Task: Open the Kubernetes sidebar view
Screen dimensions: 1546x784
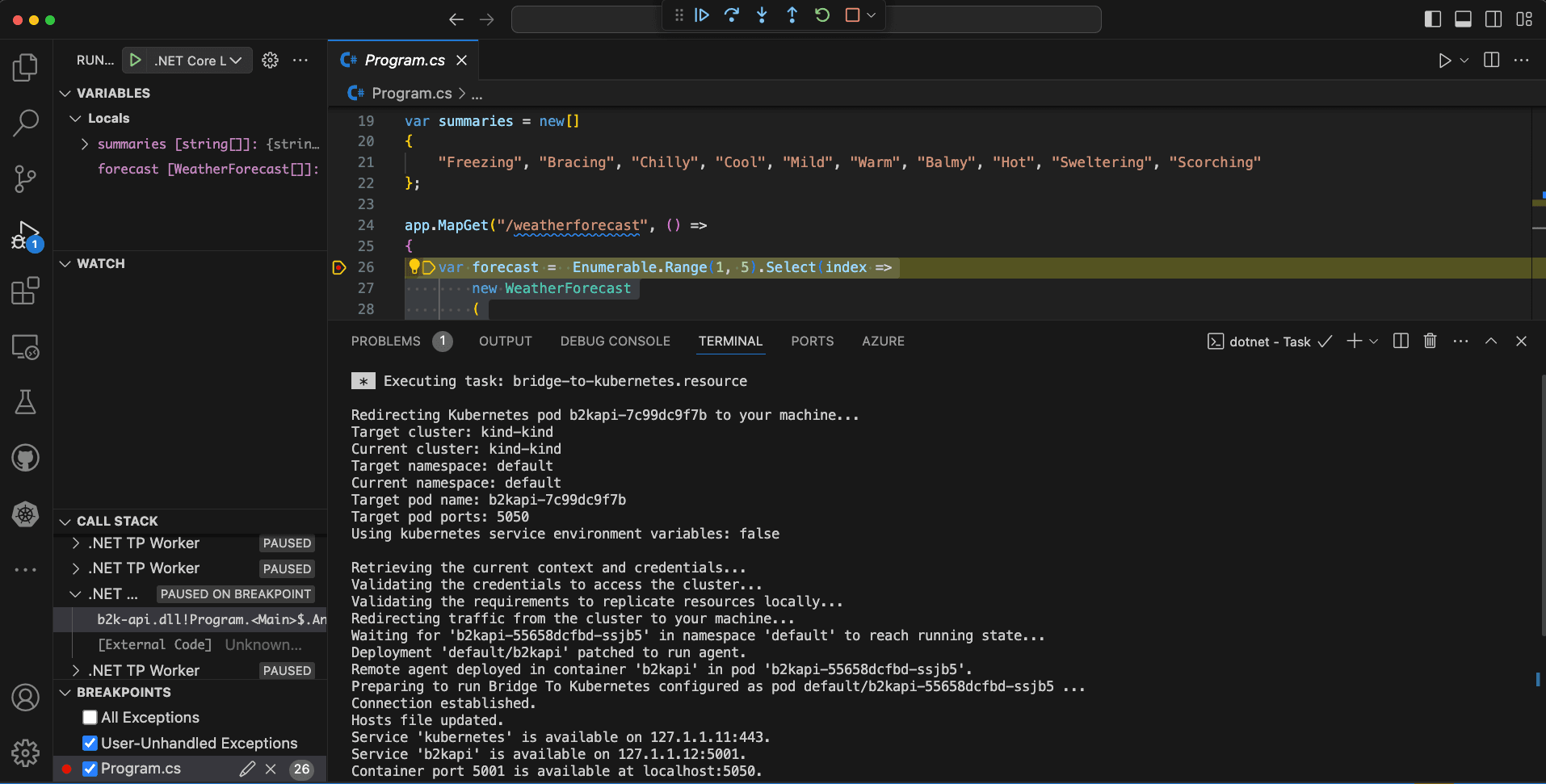Action: [x=25, y=514]
